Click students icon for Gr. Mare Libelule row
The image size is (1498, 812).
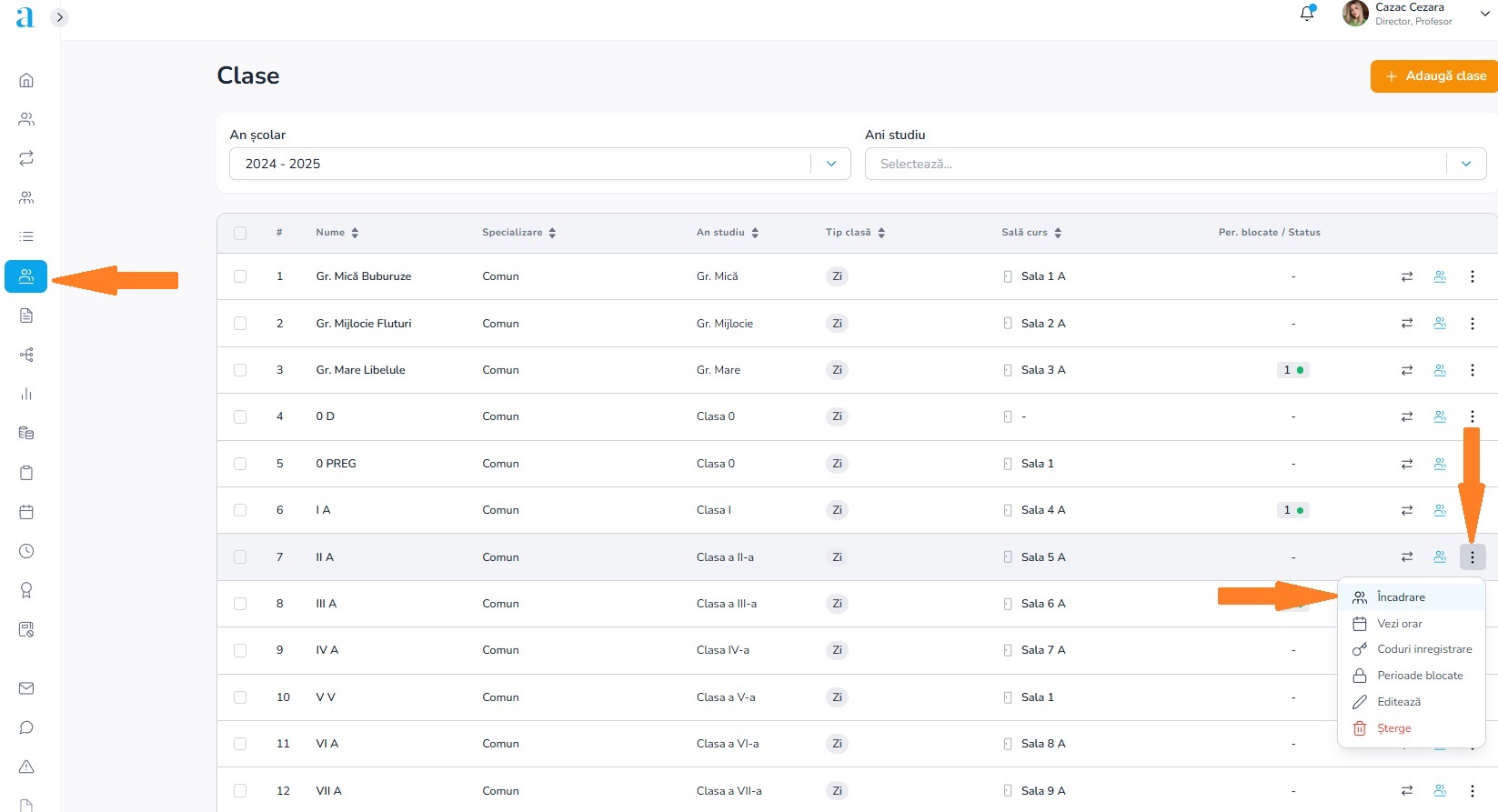click(x=1440, y=370)
